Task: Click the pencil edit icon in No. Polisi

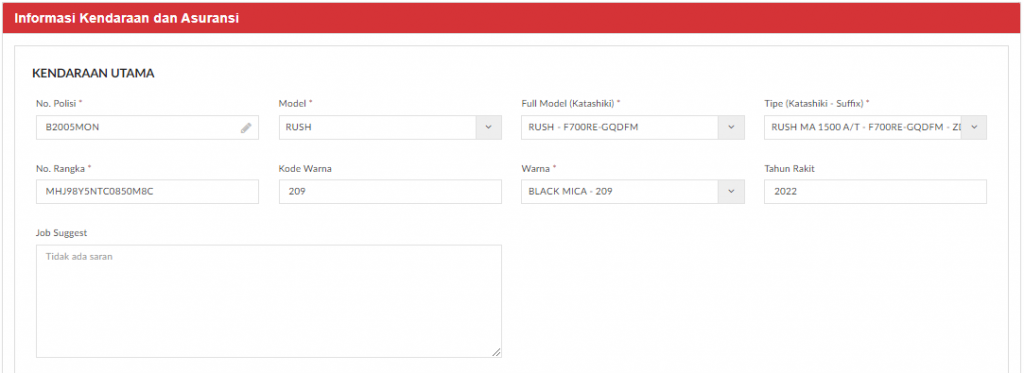Action: [246, 128]
